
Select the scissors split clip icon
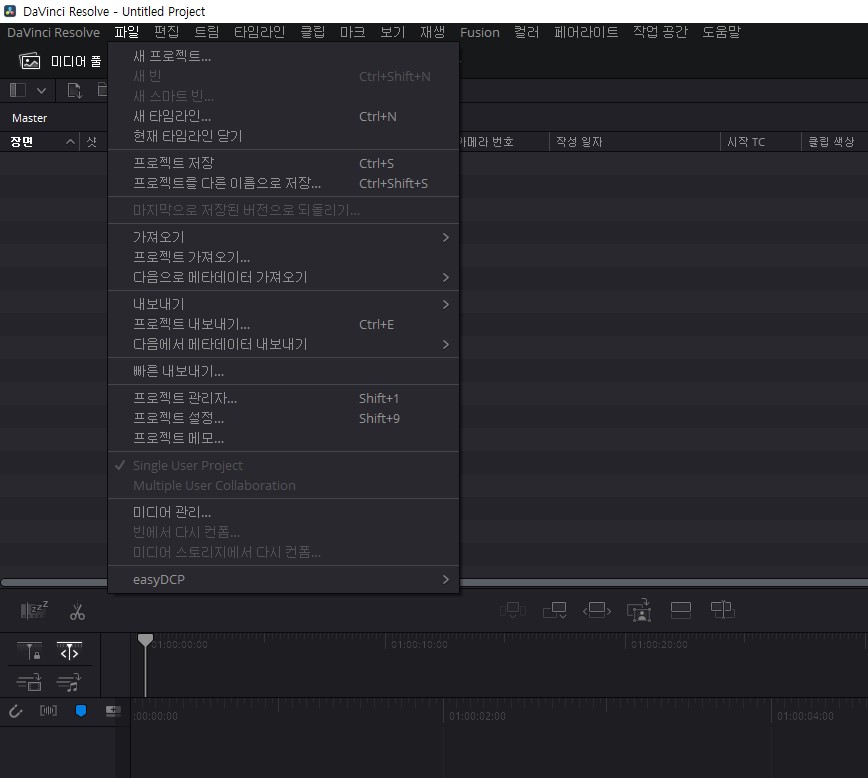click(78, 611)
